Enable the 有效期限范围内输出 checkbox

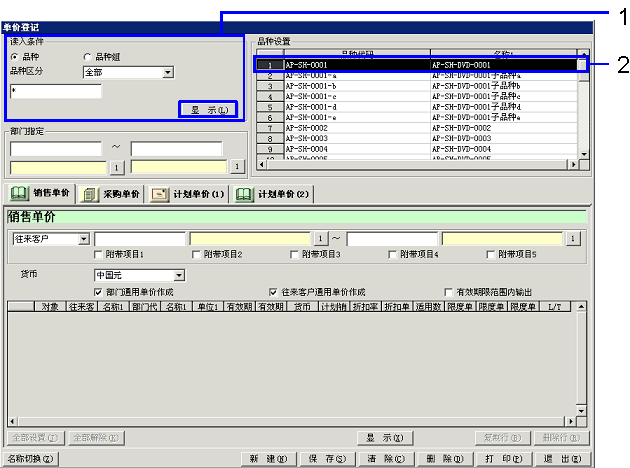447,291
